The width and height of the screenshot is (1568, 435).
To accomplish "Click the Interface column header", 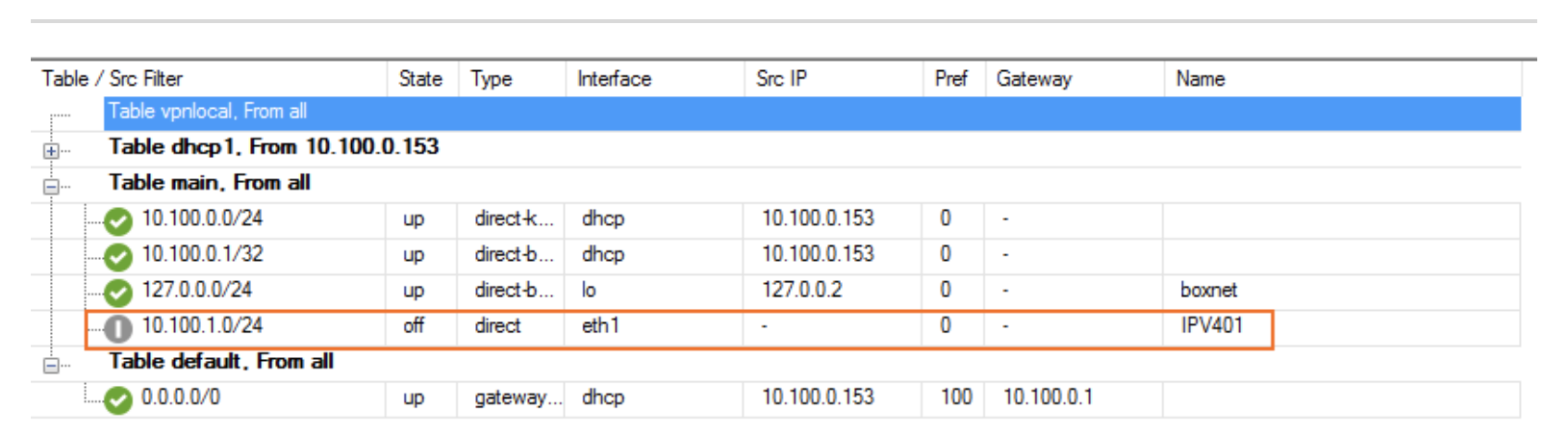I will 614,79.
